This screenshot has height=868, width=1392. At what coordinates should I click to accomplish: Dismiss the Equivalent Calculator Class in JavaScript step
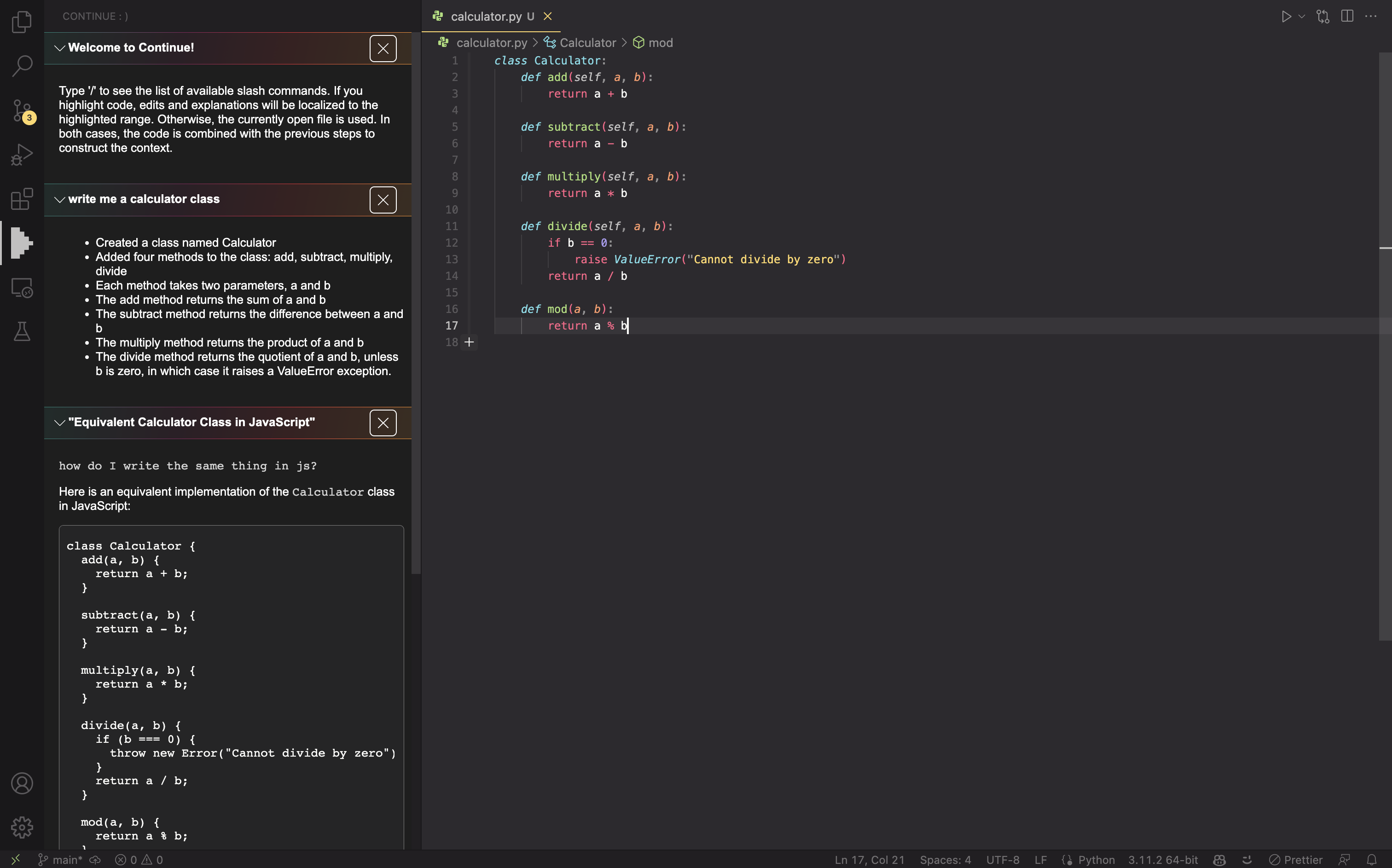[x=383, y=423]
